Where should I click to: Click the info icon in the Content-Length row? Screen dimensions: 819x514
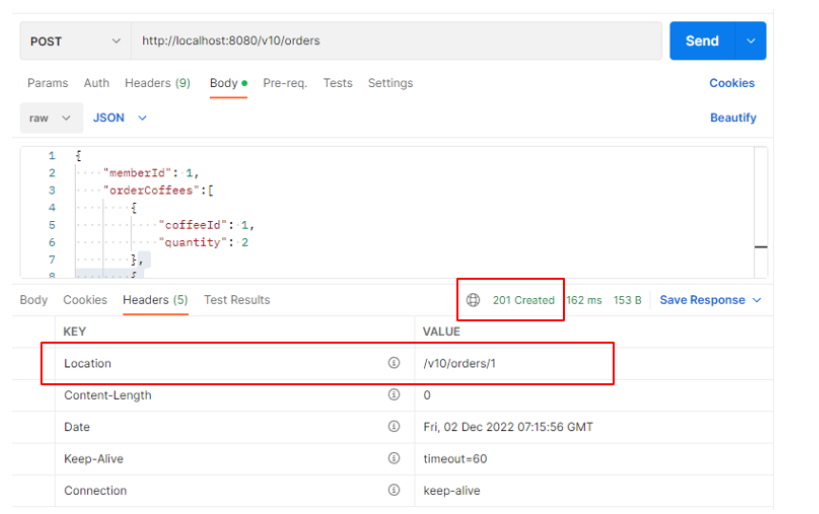(x=394, y=394)
